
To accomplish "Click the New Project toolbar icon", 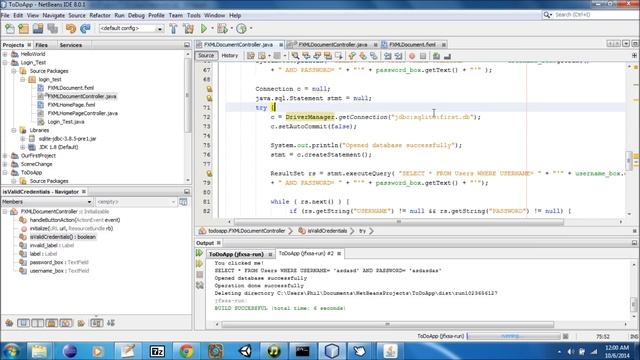I will pyautogui.click(x=24, y=29).
